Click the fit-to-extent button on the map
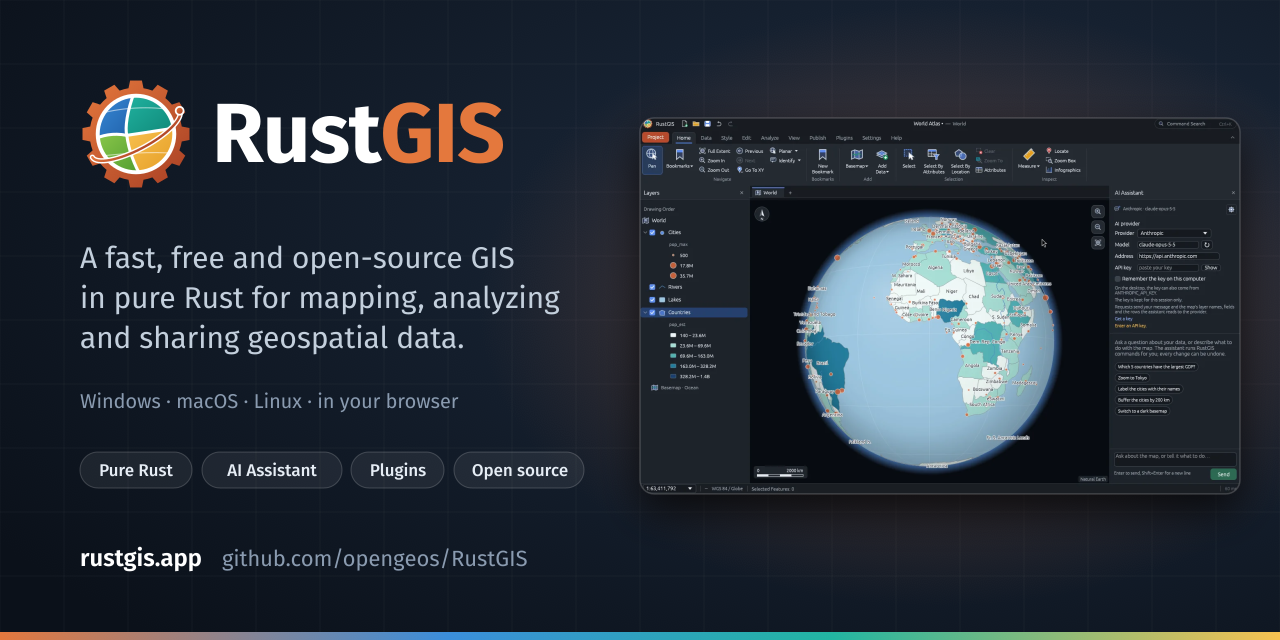This screenshot has width=1280, height=640. coord(1098,243)
